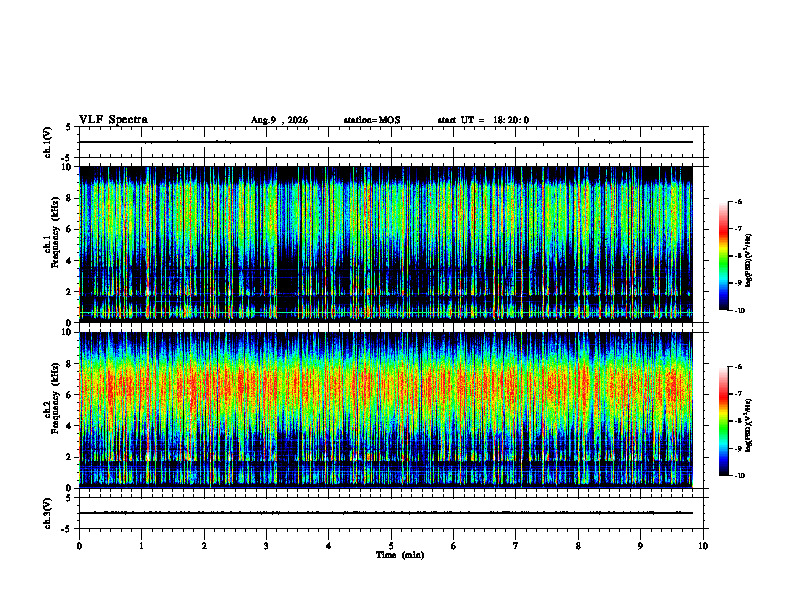The height and width of the screenshot is (612, 792).
Task: Click time axis tick label "10"
Action: [x=703, y=546]
